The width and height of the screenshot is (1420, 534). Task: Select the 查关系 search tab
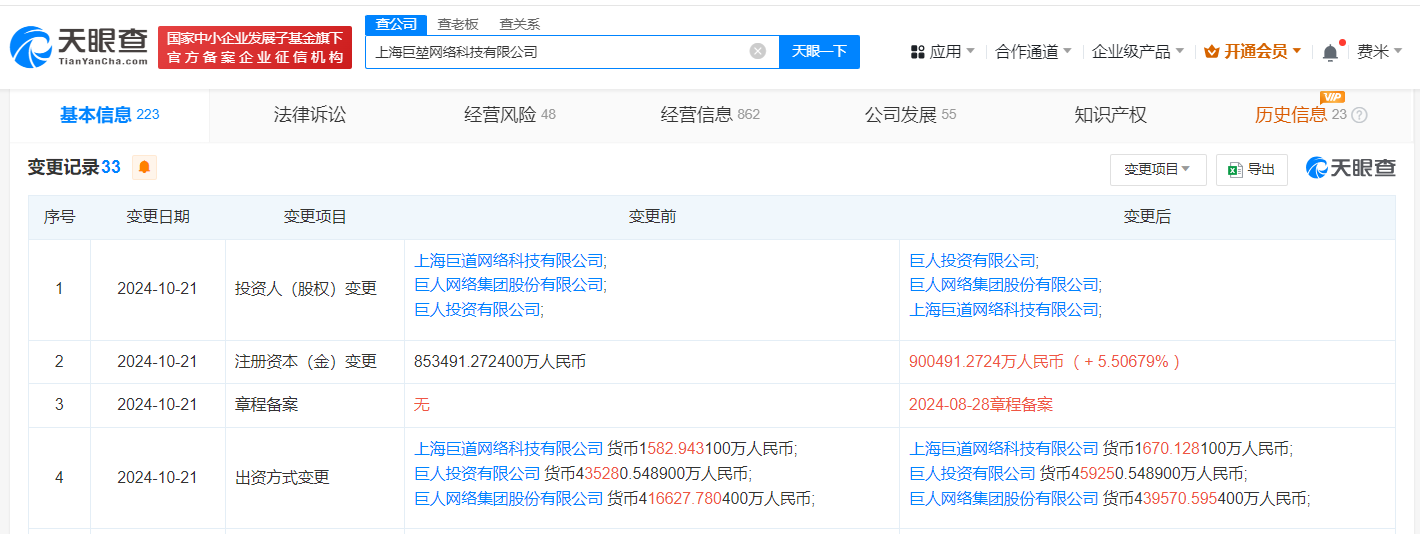519,24
